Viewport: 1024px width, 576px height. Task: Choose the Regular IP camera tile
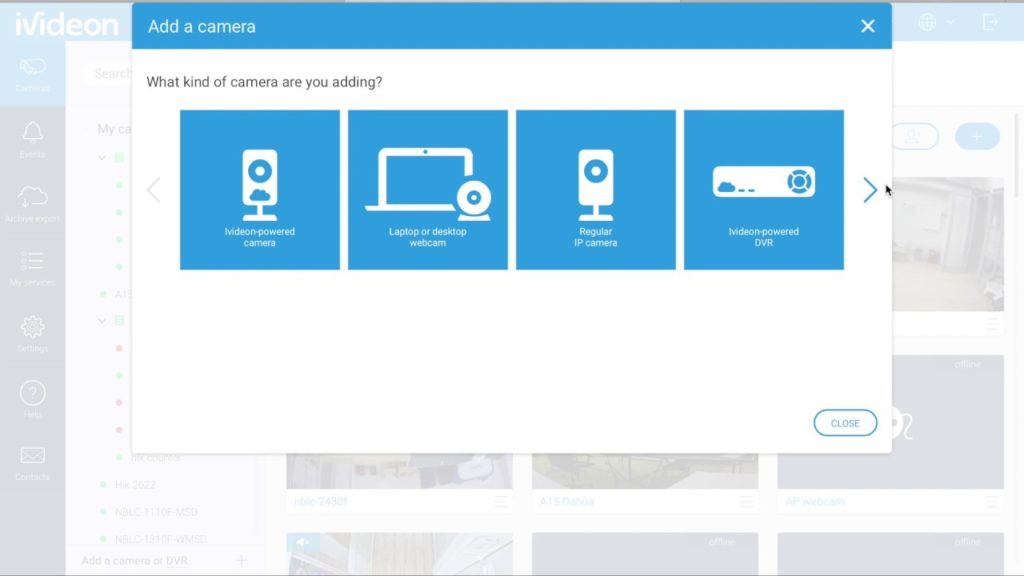(596, 190)
